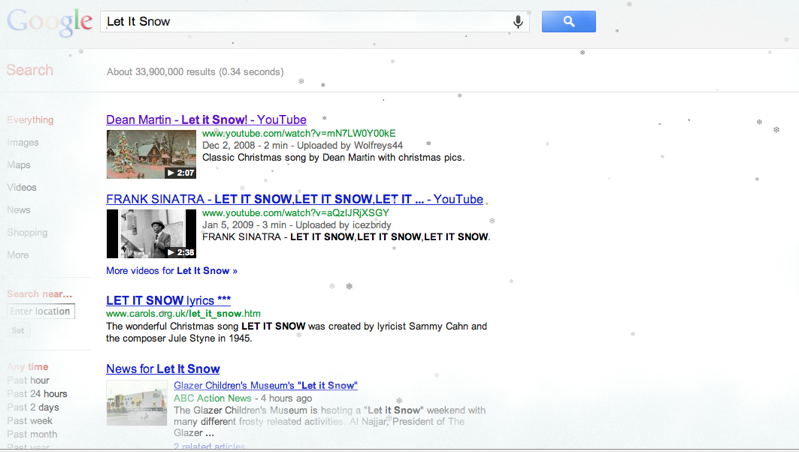Screen dimensions: 799x452
Task: Click the About 33,900,000 results text
Action: click(x=195, y=72)
